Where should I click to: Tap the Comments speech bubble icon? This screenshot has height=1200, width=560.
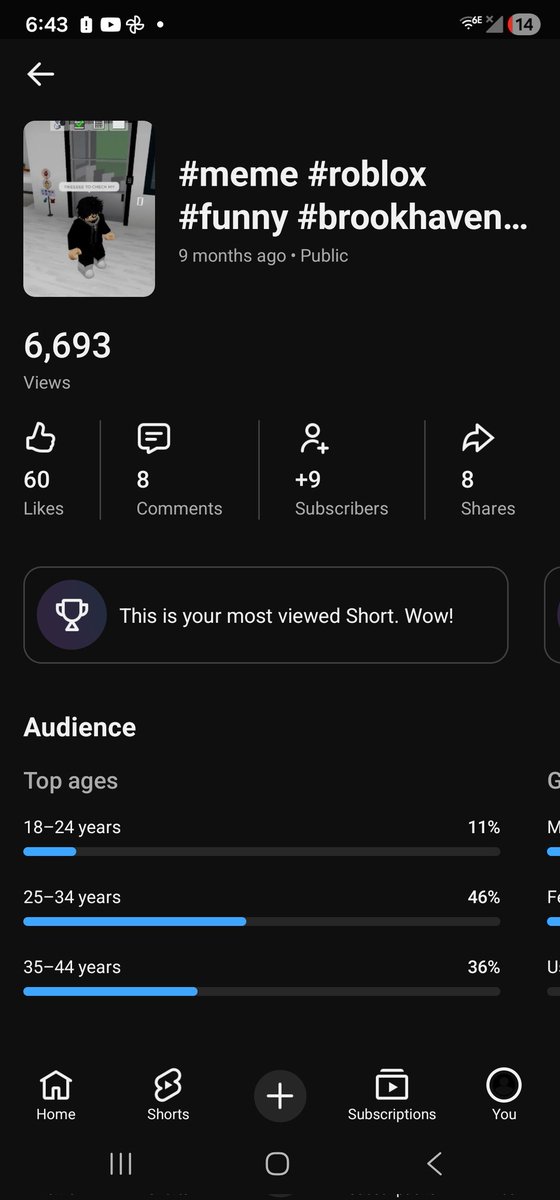153,438
